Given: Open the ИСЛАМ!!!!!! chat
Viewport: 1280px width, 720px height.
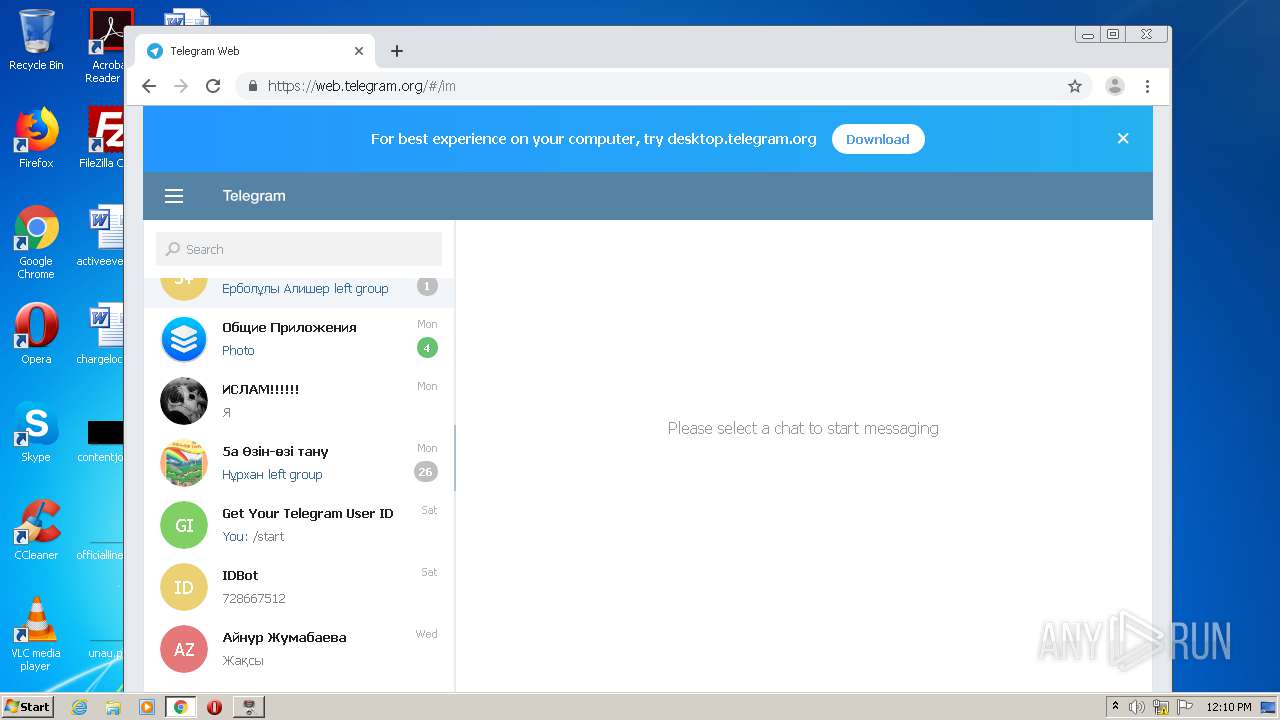Looking at the screenshot, I should tap(299, 401).
